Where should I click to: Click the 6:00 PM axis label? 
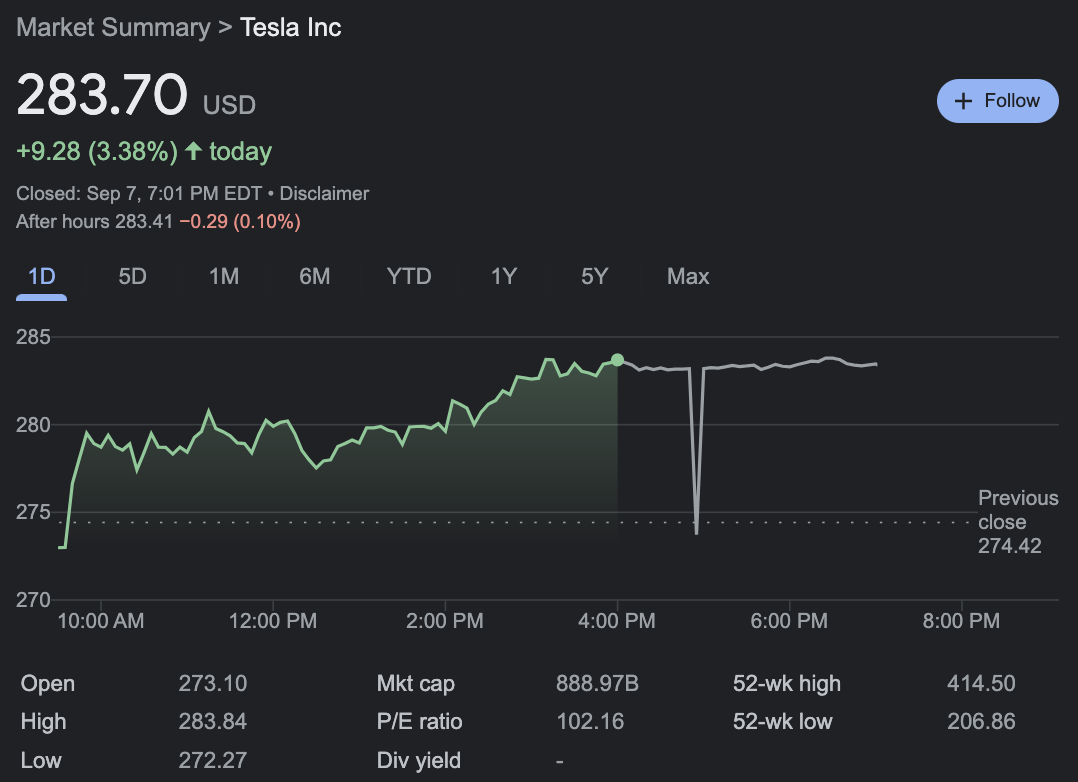(789, 620)
